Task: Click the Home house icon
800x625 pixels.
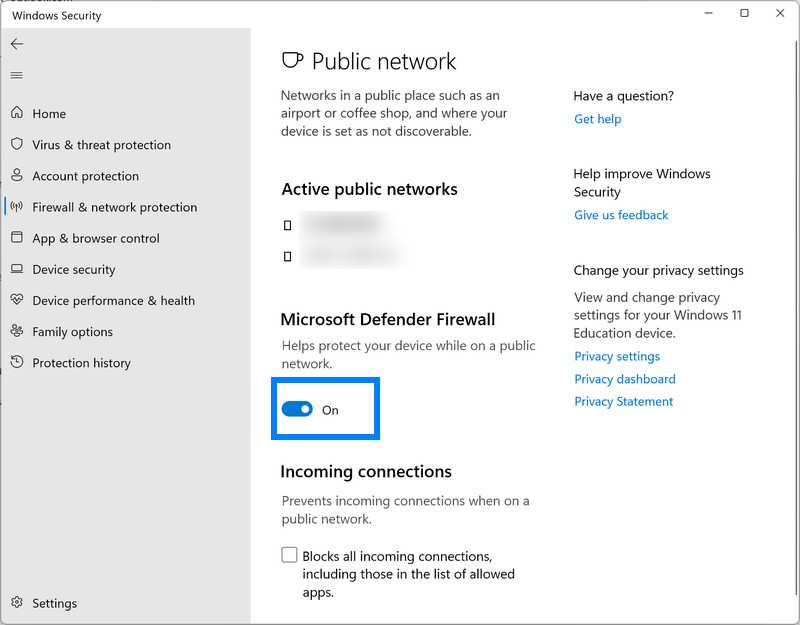Action: 17,113
